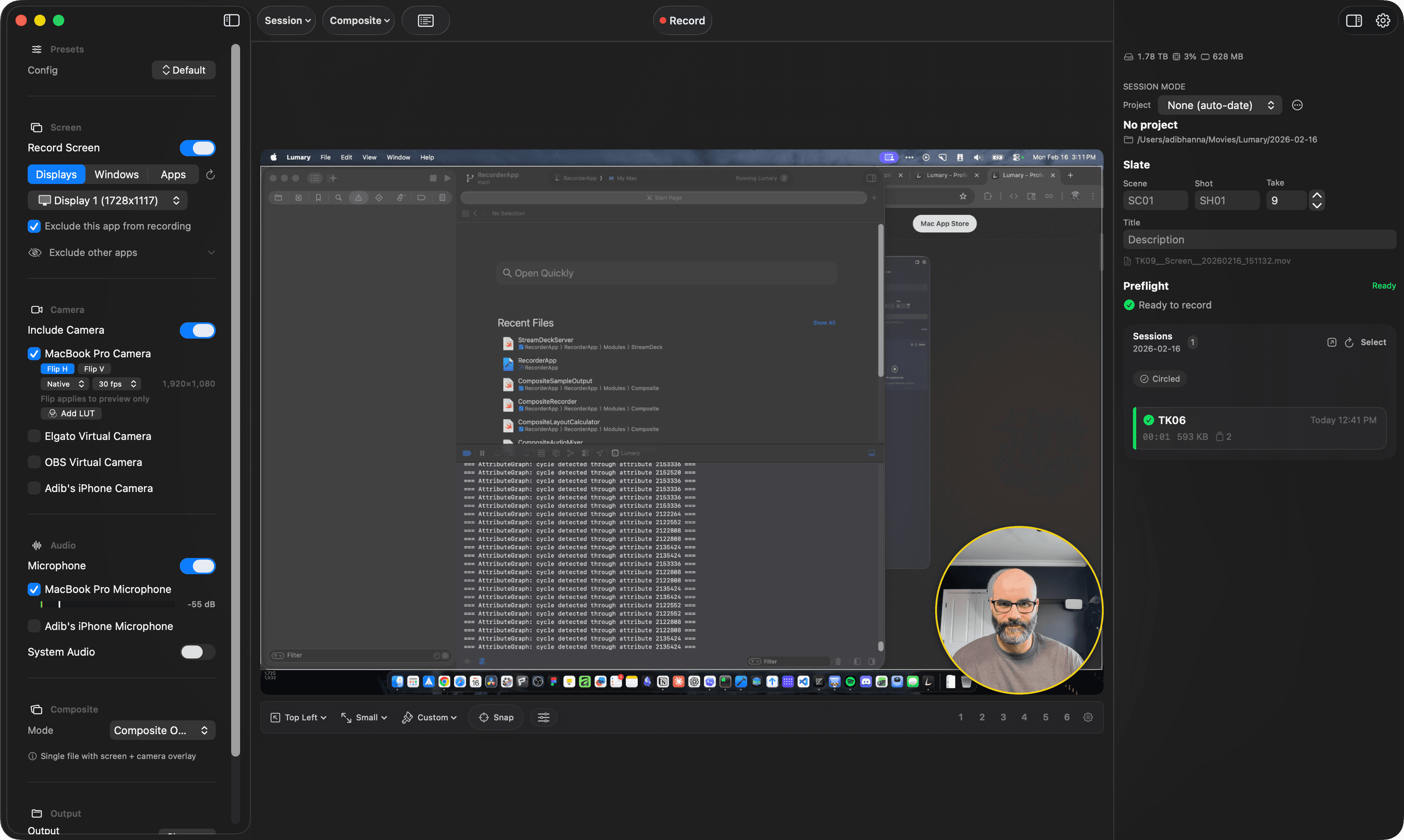This screenshot has height=840, width=1404.
Task: Expand the Exclude other apps section
Action: click(211, 252)
